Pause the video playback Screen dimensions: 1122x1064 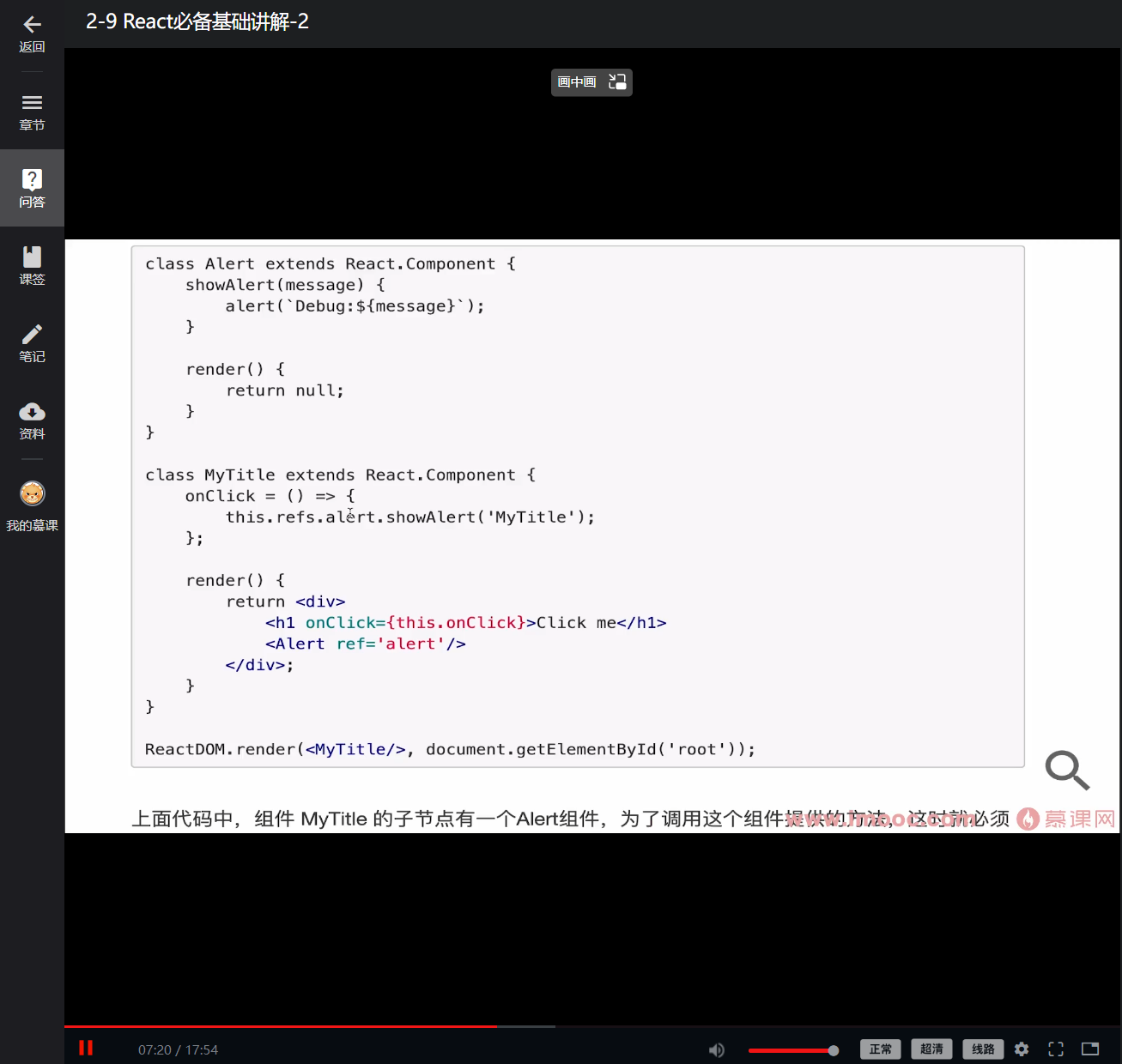coord(86,1048)
